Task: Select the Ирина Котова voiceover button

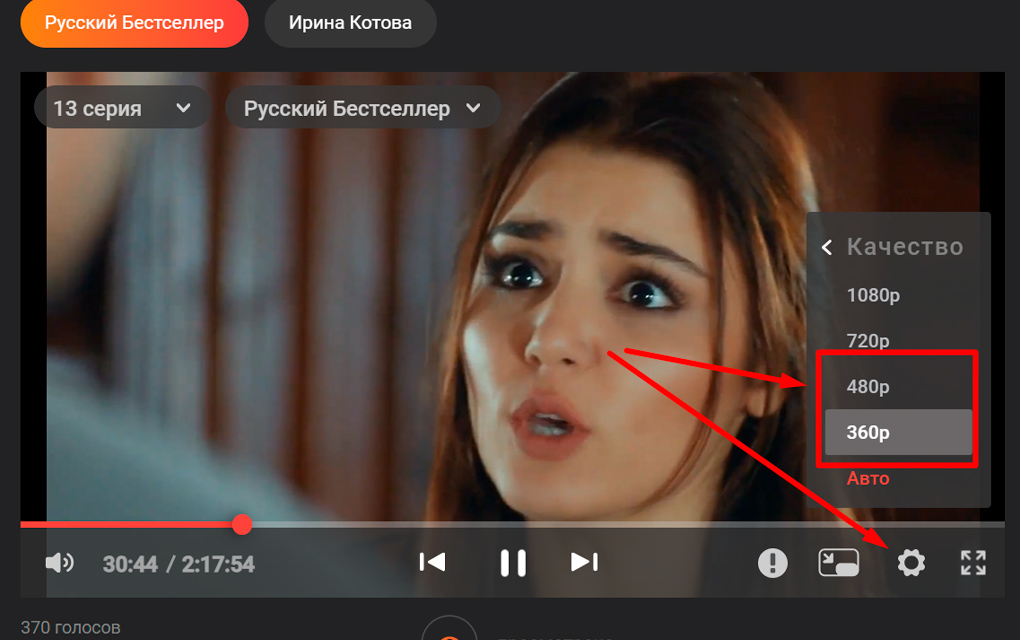Action: pos(350,23)
